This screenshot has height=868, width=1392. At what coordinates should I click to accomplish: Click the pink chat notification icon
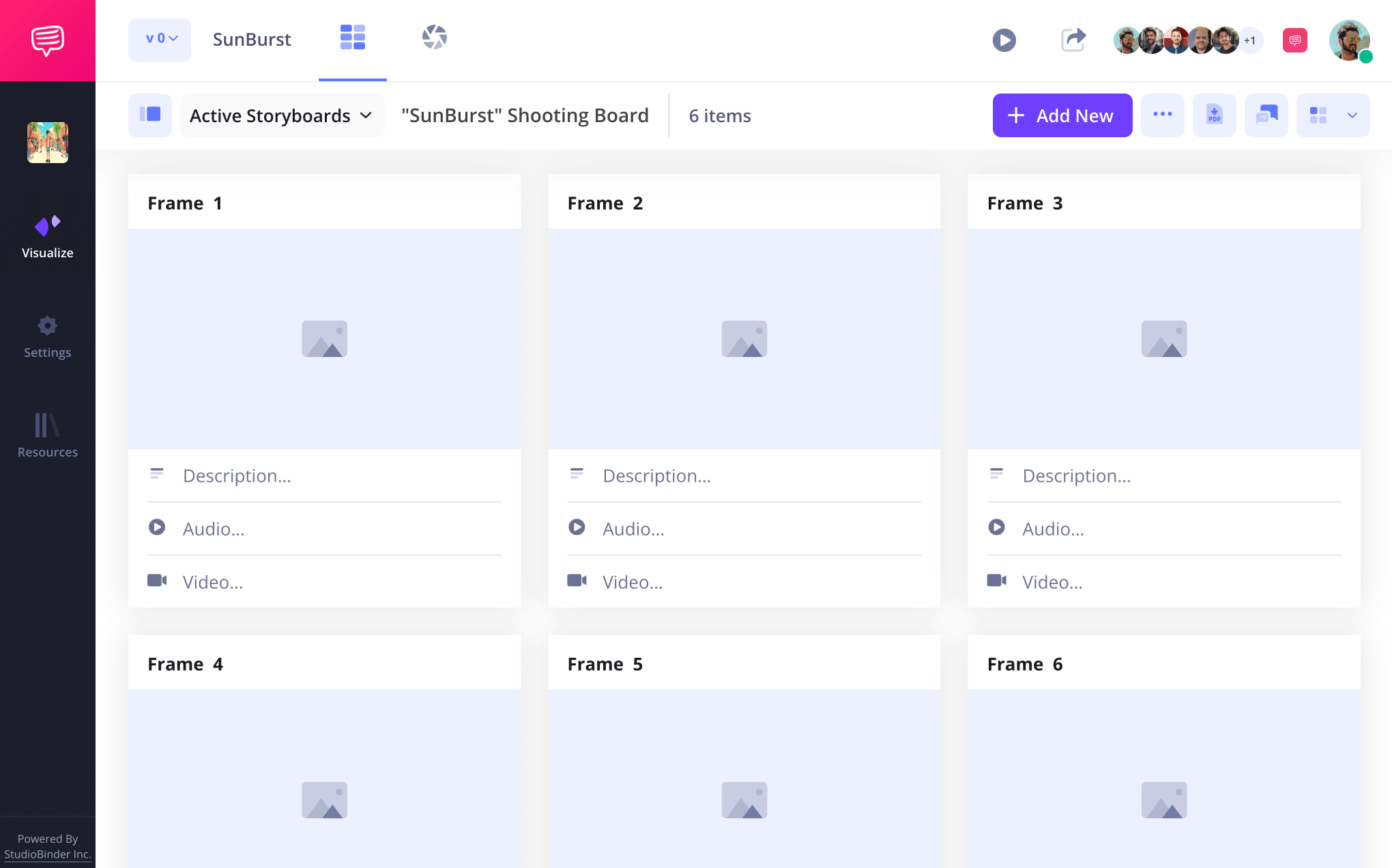[x=1294, y=40]
